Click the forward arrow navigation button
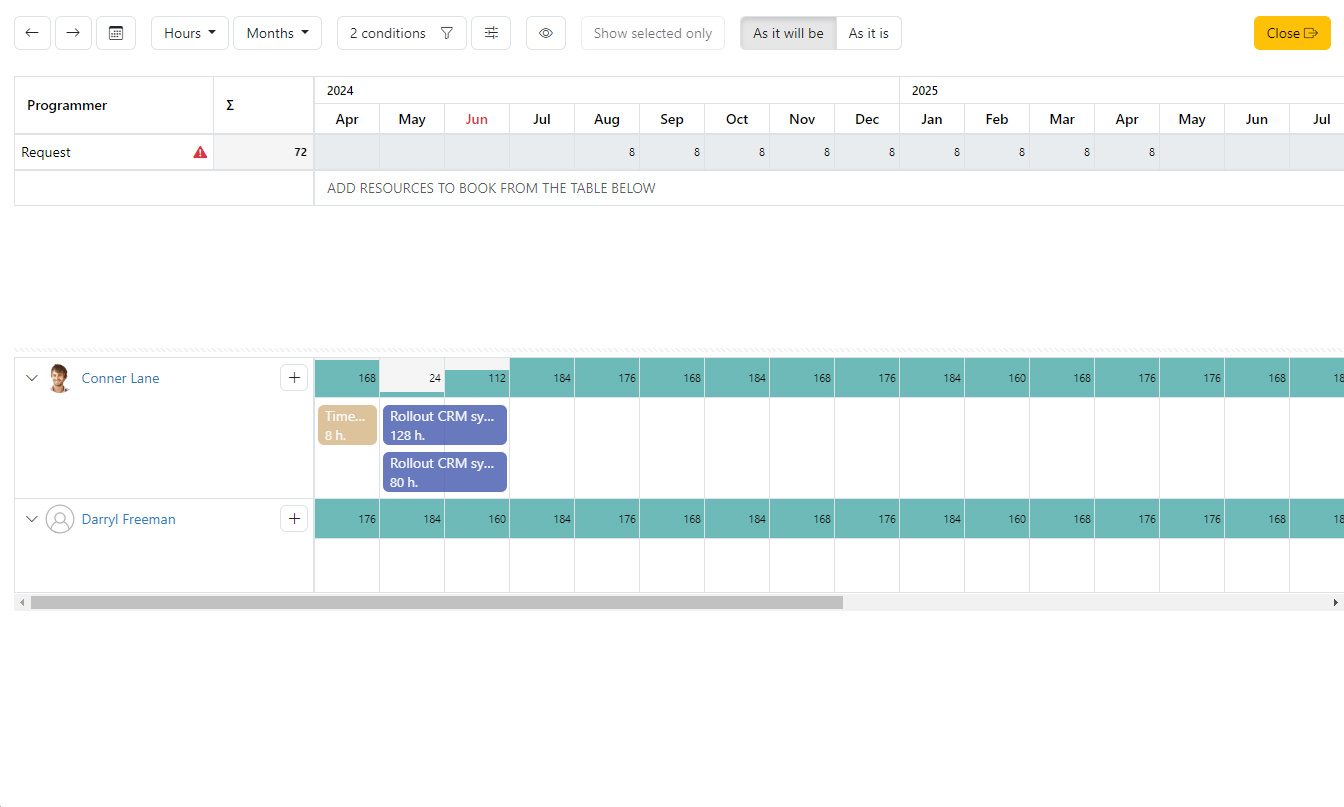The image size is (1344, 807). pyautogui.click(x=74, y=33)
